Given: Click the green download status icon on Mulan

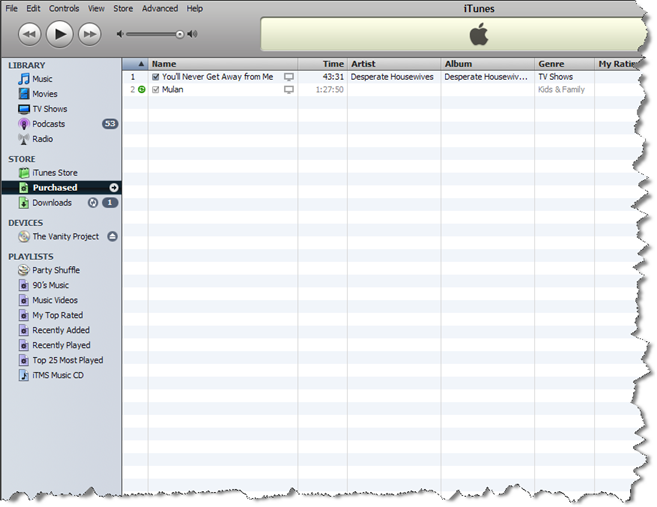Looking at the screenshot, I should (142, 89).
